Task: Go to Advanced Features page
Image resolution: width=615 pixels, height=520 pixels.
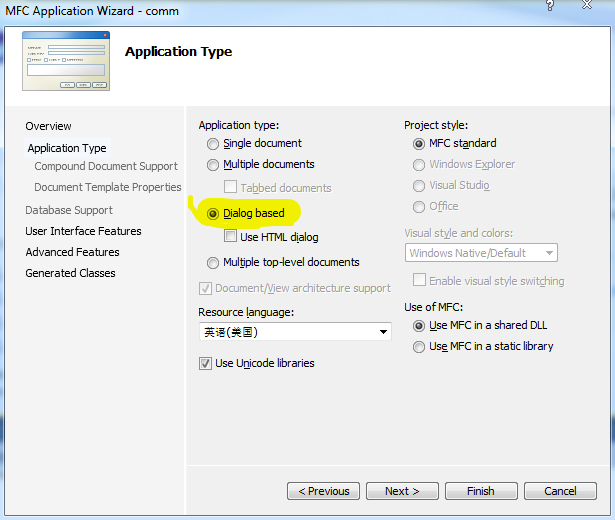Action: 73,252
